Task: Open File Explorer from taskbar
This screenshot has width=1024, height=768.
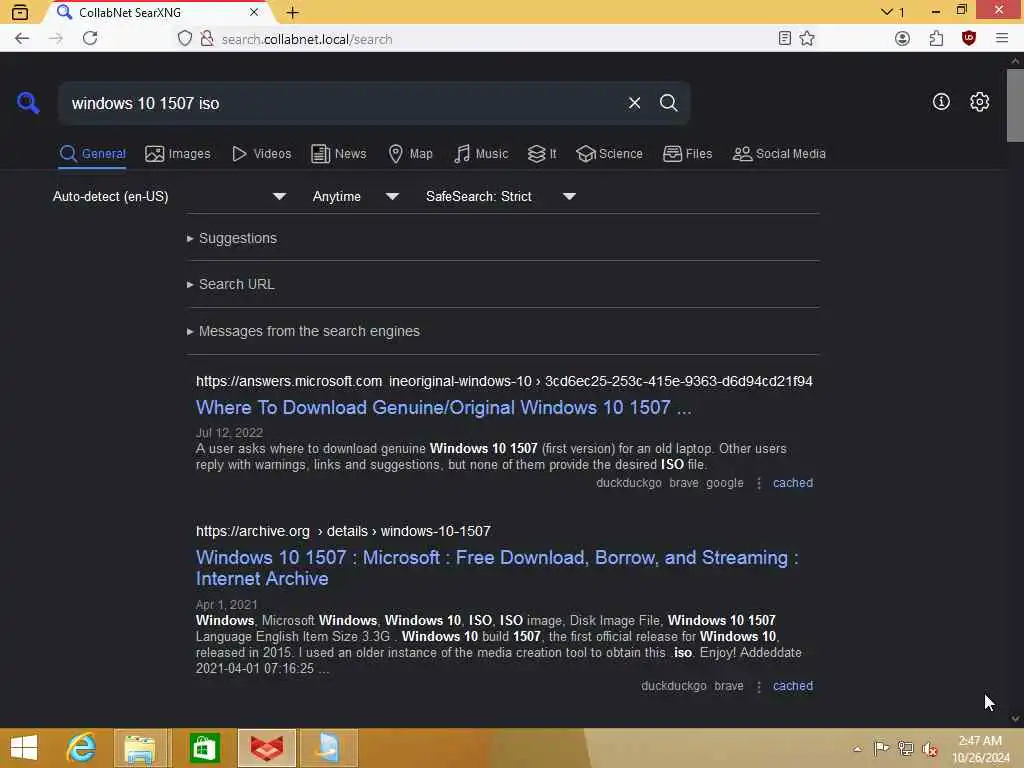Action: pyautogui.click(x=140, y=748)
